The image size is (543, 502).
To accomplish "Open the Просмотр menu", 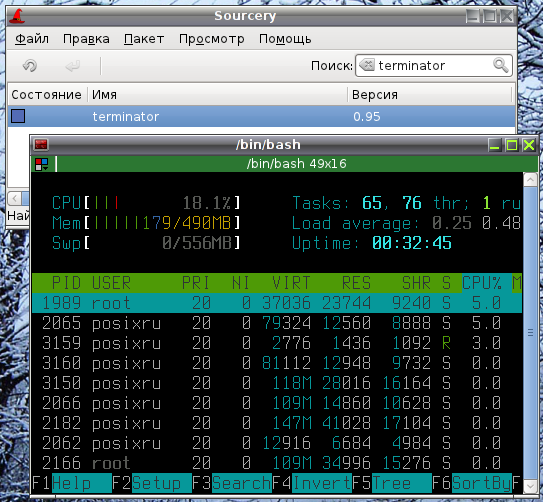I will pos(211,39).
